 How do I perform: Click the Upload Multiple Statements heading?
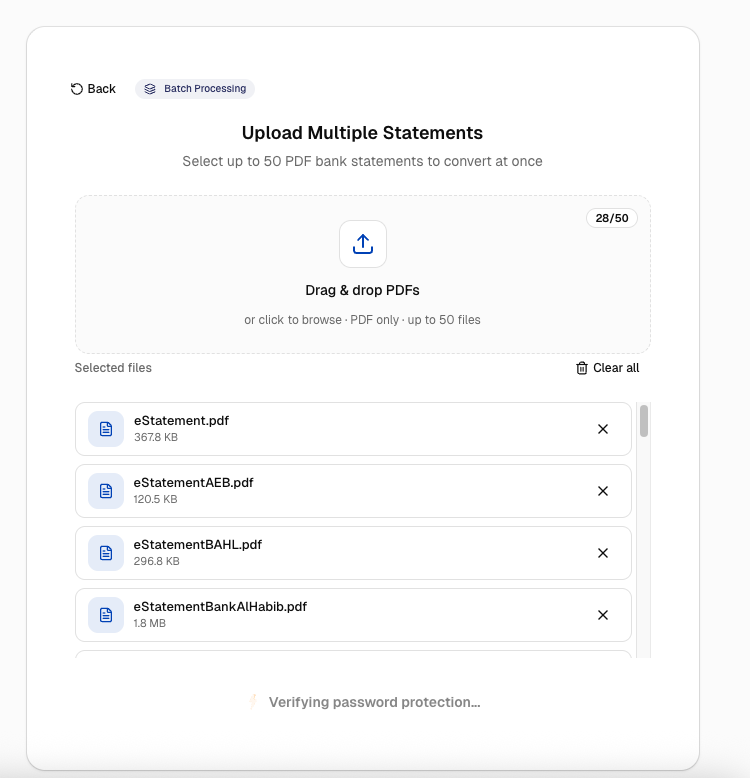(x=363, y=133)
